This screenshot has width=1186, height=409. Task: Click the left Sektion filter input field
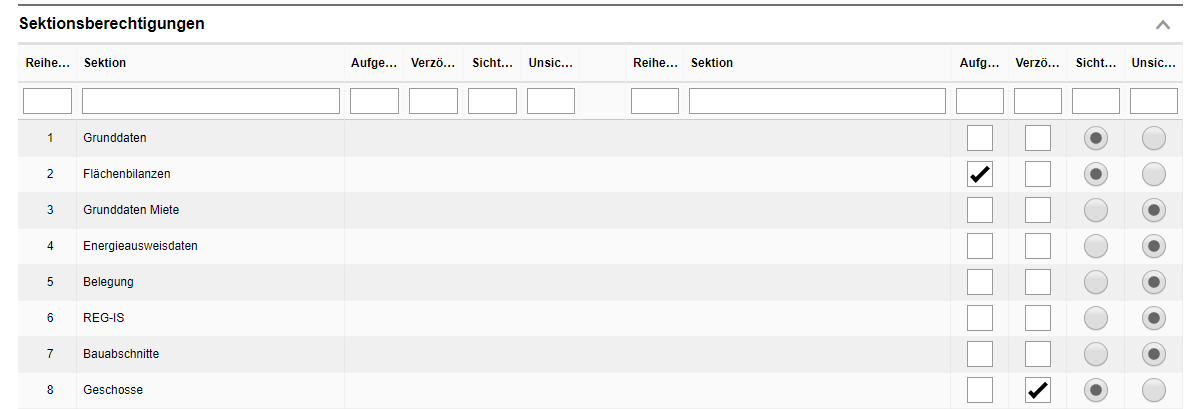click(x=211, y=101)
